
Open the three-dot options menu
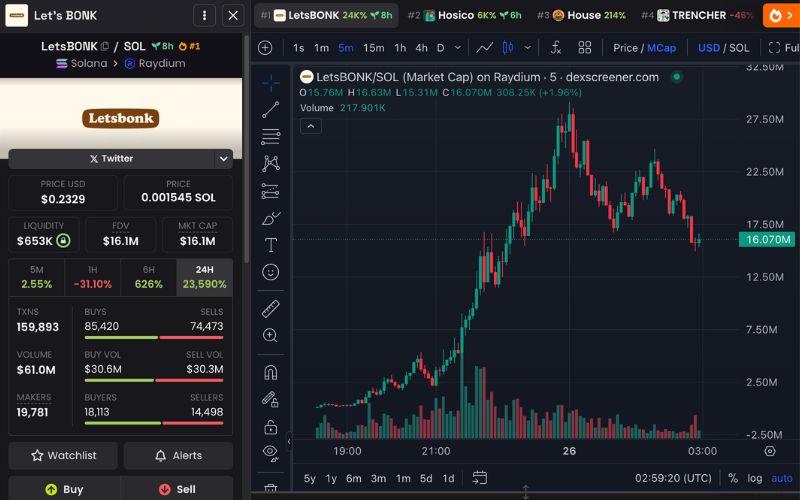[x=204, y=16]
